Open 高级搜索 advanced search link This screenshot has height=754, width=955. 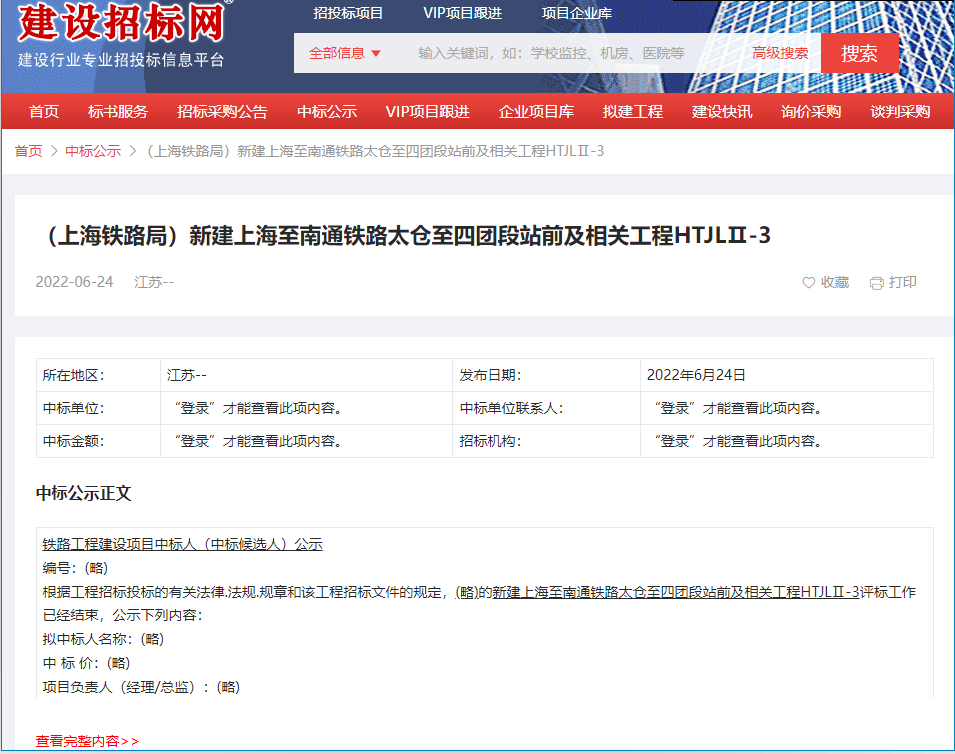[780, 53]
